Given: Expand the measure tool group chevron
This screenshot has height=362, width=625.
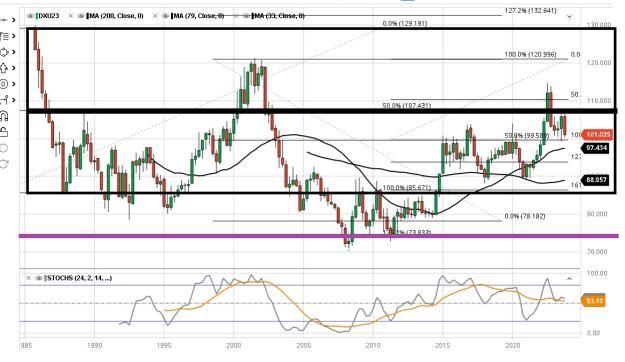Looking at the screenshot, I should pos(14,100).
